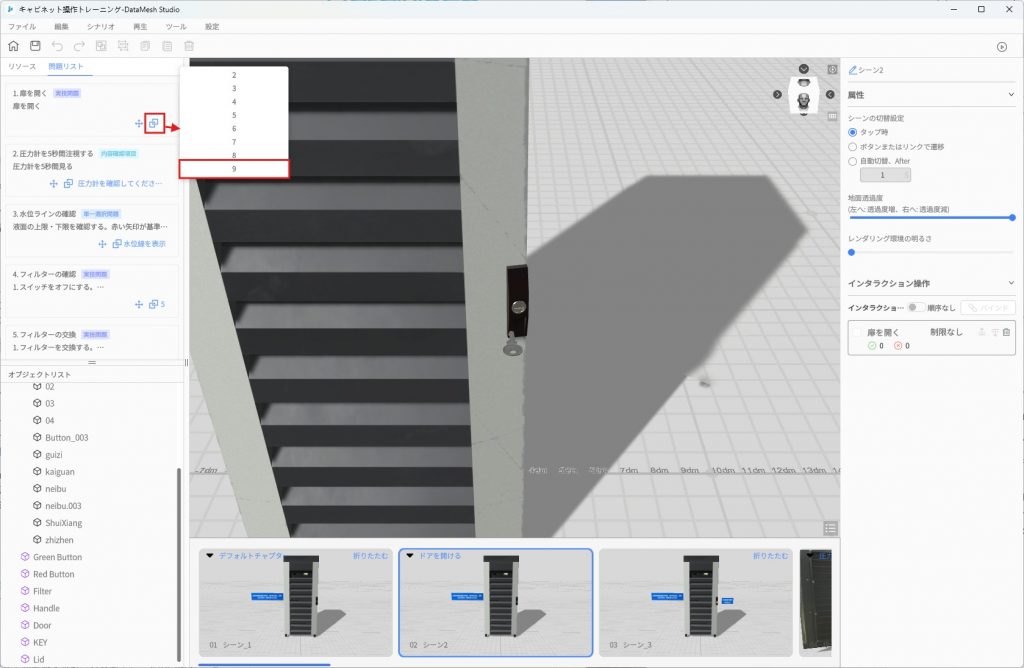Switch to the リソース tab
1024x668 pixels.
tap(22, 66)
